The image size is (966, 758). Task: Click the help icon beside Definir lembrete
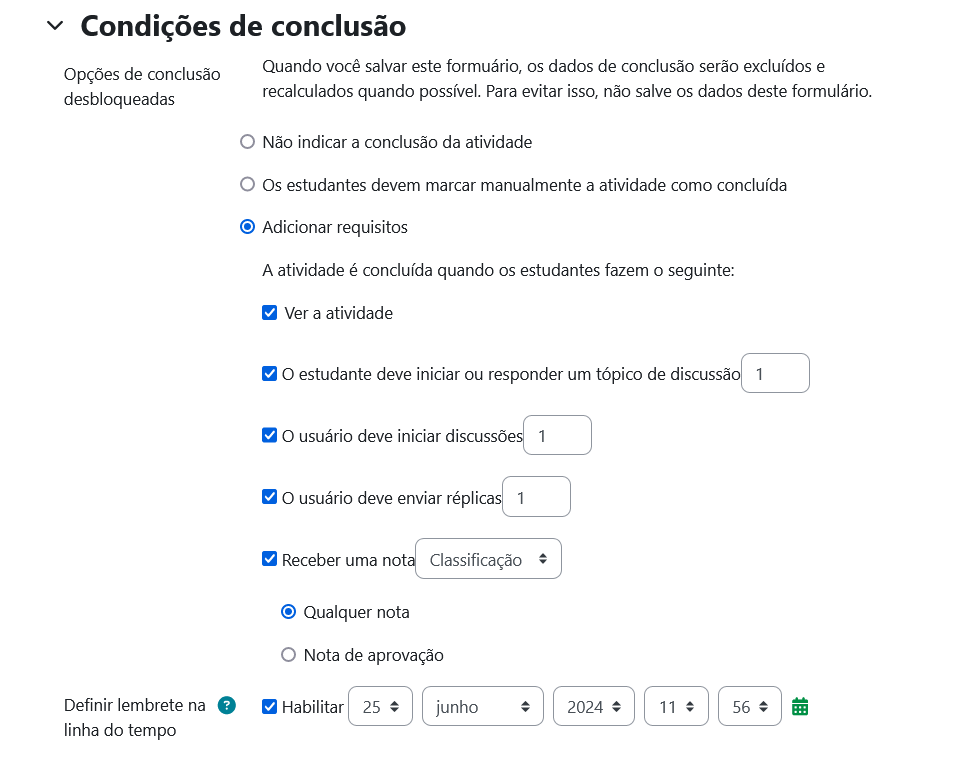tap(227, 706)
